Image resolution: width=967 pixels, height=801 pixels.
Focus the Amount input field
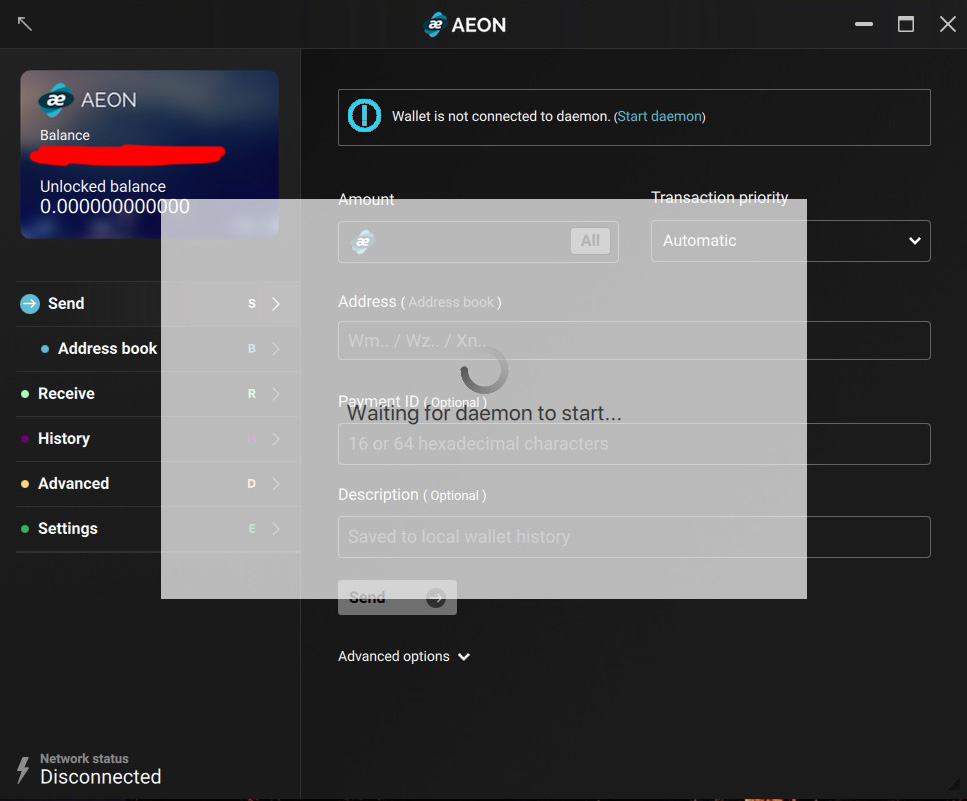click(x=478, y=242)
